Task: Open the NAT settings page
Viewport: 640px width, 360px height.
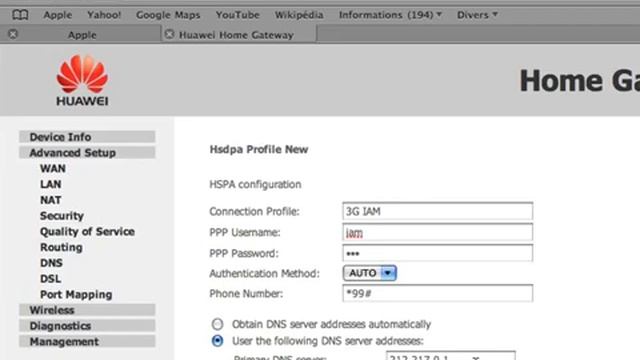Action: (x=51, y=200)
